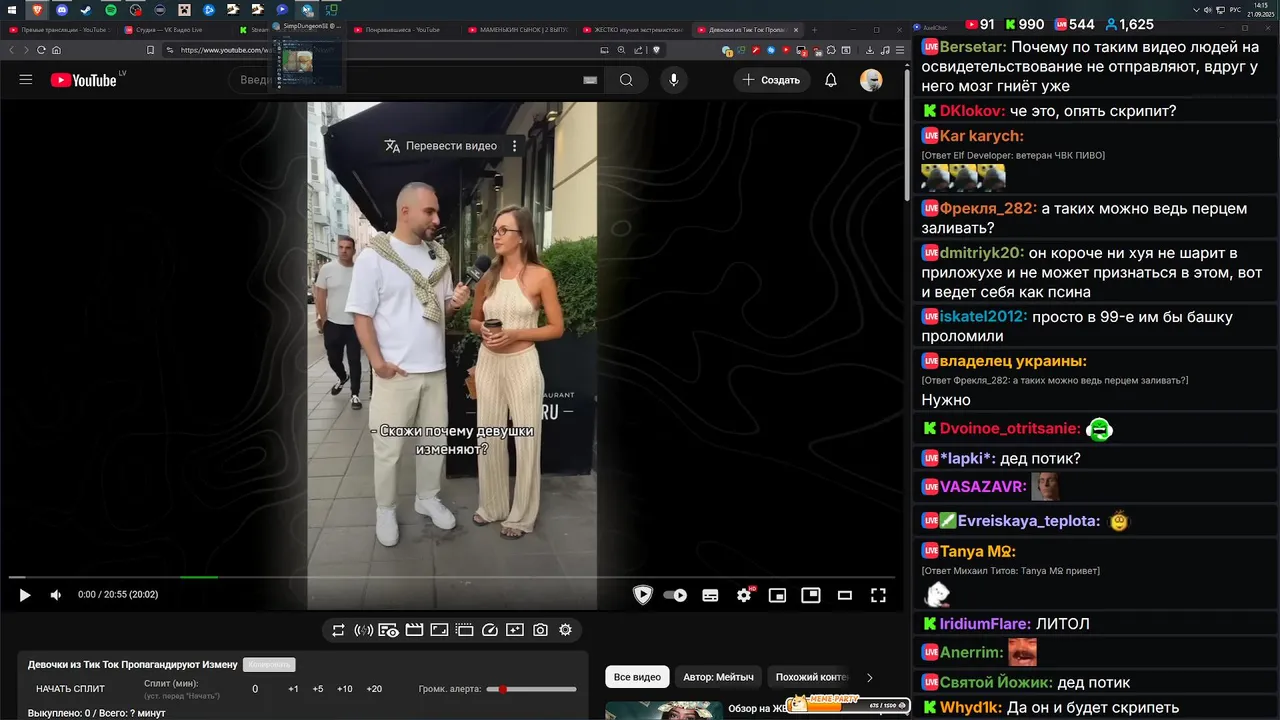Add +10 minutes to split
The image size is (1280, 720).
point(344,689)
